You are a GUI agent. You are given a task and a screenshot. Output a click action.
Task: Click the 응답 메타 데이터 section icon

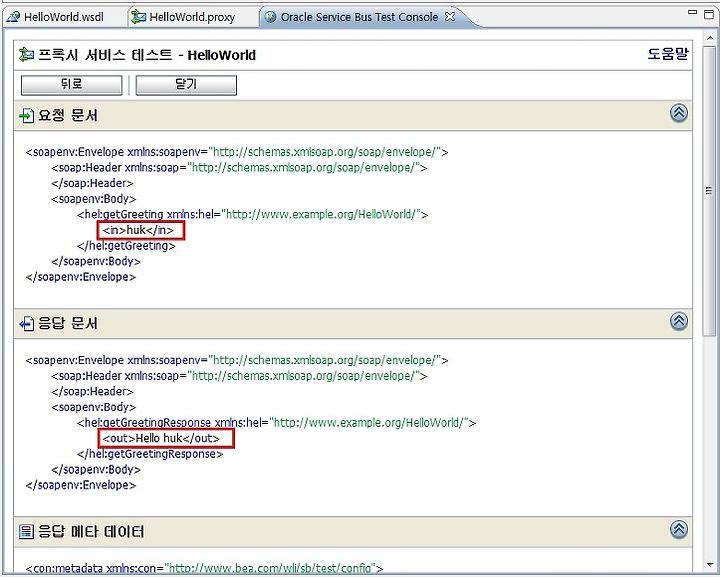[x=27, y=532]
